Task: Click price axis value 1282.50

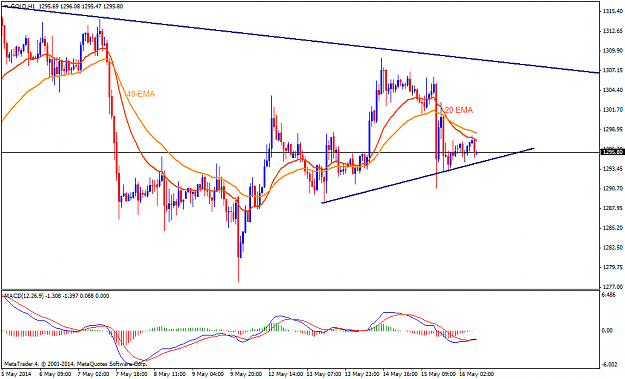Action: coord(613,247)
